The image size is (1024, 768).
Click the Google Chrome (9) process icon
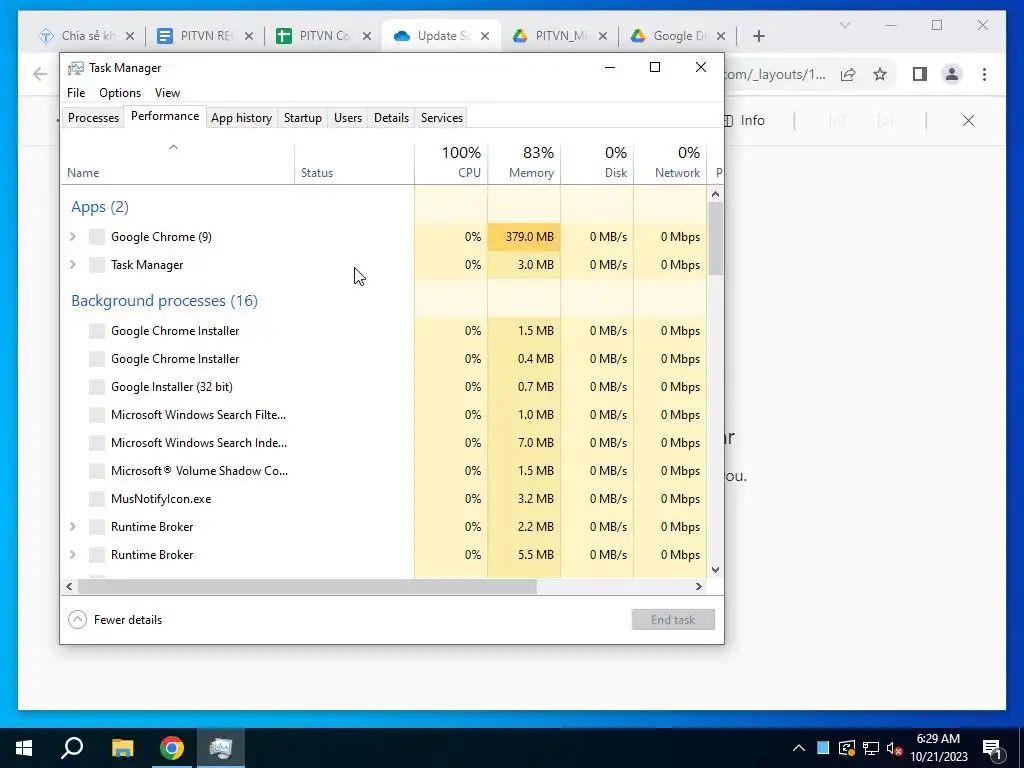click(x=97, y=236)
